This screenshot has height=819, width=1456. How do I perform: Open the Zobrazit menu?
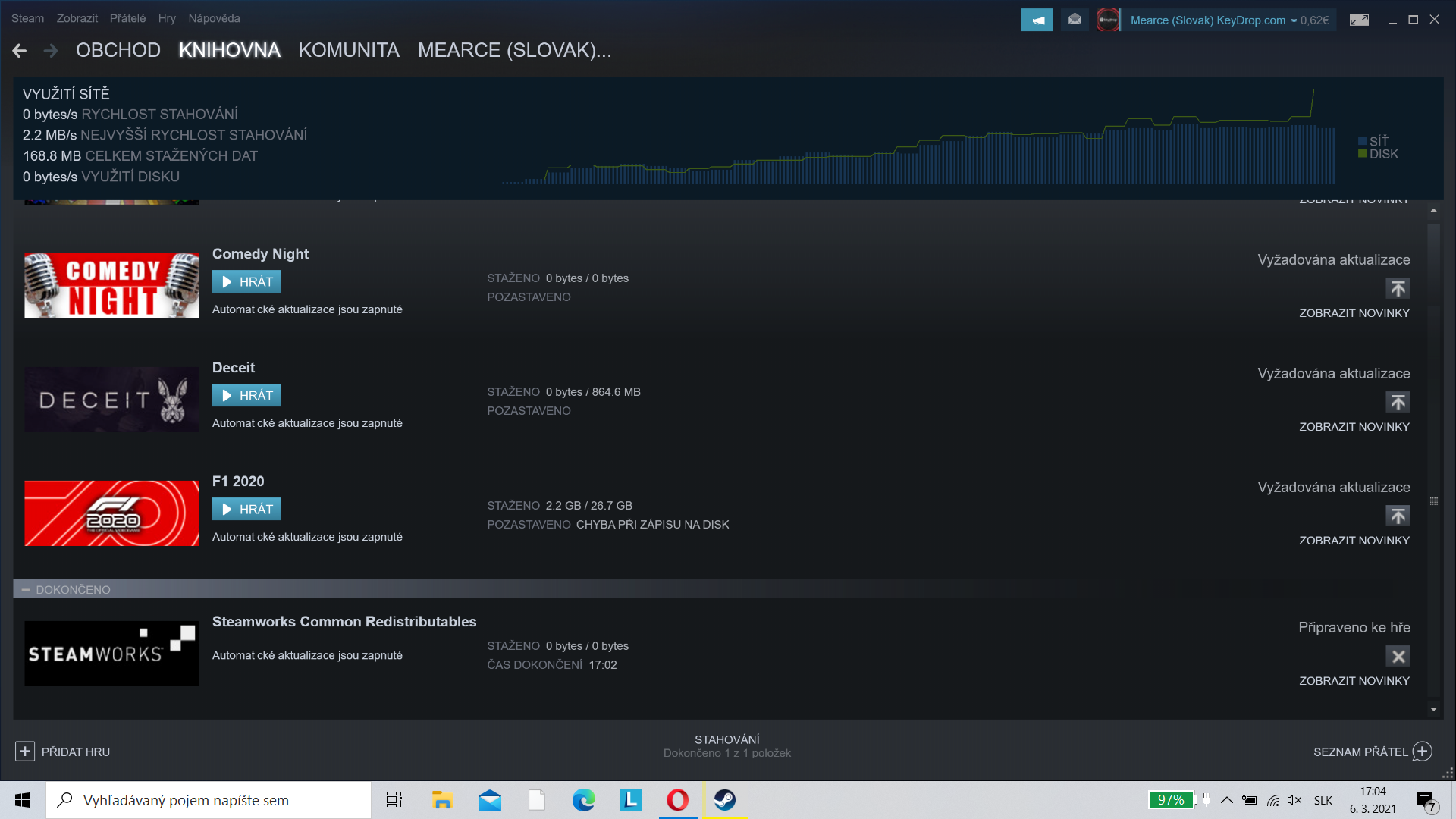(77, 18)
